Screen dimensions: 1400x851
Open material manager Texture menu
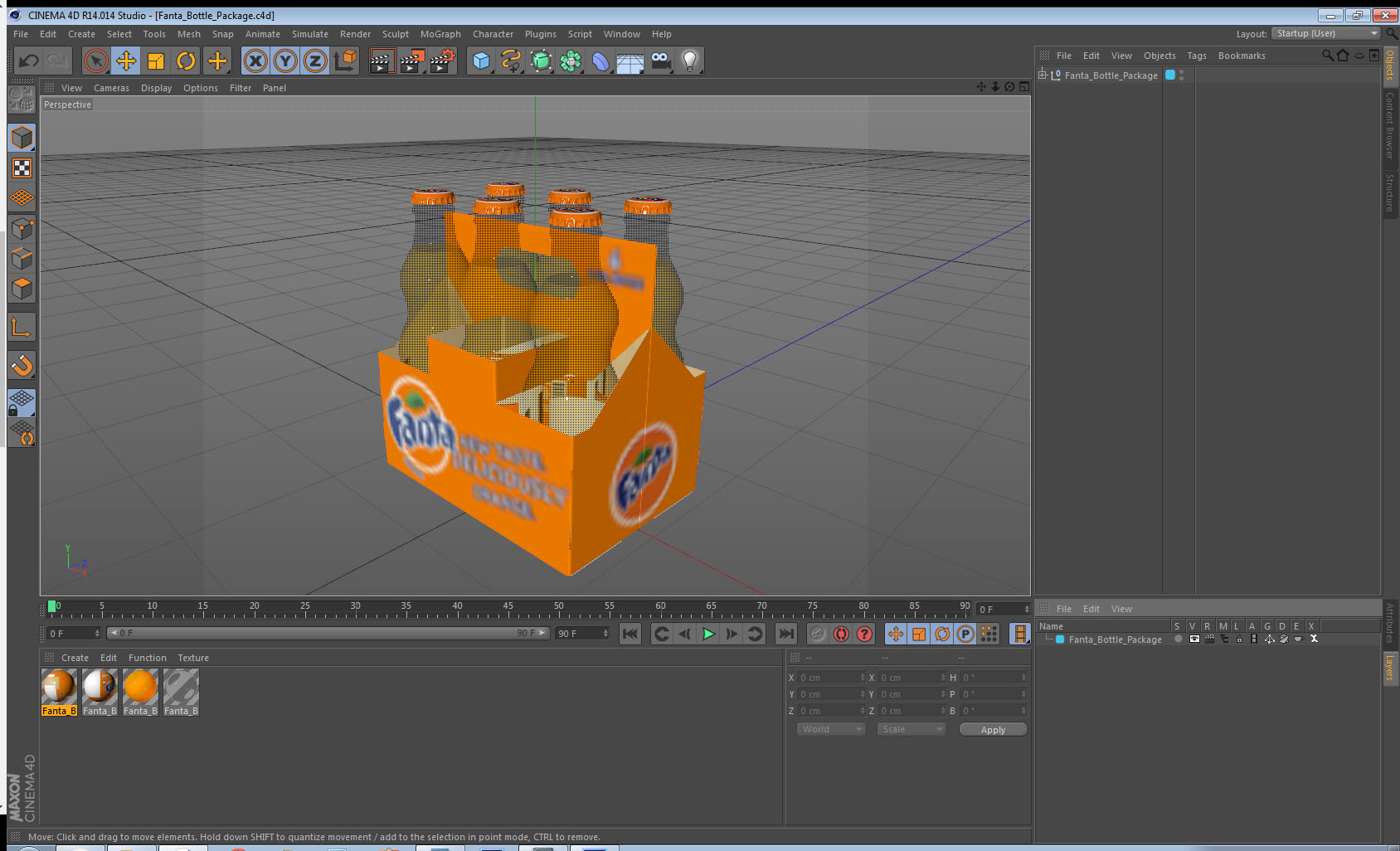pyautogui.click(x=193, y=658)
